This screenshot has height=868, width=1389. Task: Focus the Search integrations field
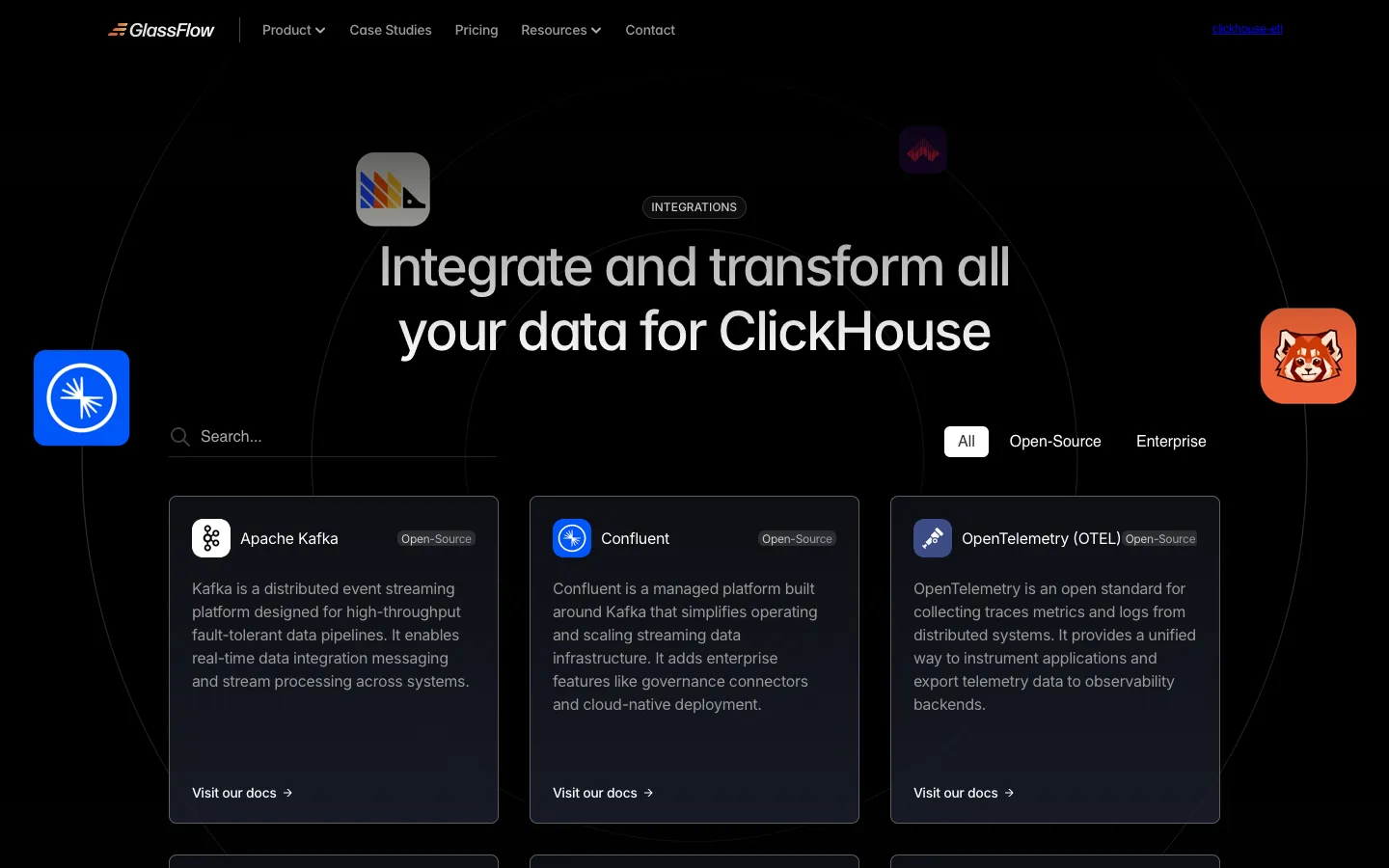[x=333, y=437]
